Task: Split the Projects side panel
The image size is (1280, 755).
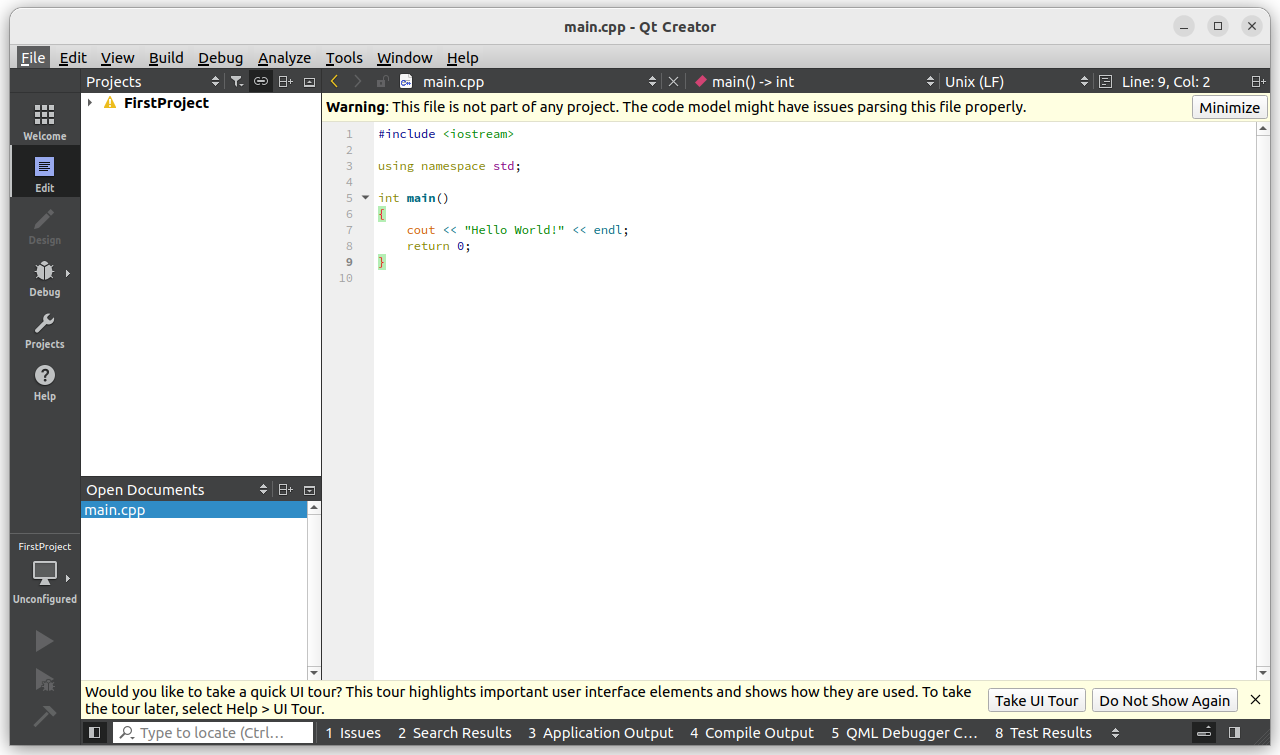Action: pyautogui.click(x=286, y=82)
